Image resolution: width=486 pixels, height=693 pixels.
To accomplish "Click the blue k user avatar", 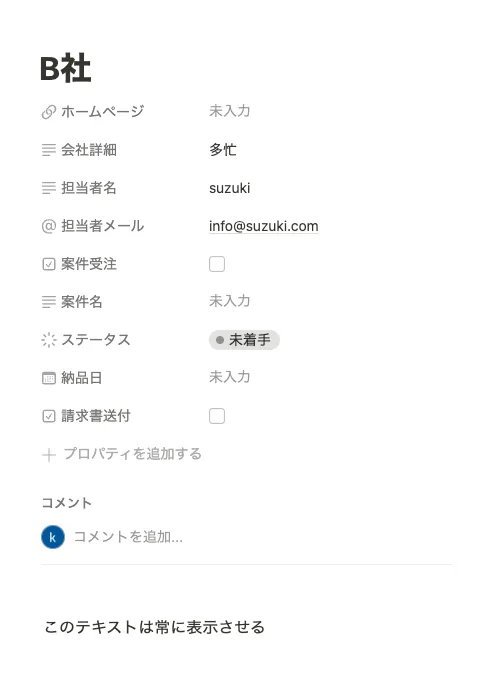I will click(x=53, y=537).
